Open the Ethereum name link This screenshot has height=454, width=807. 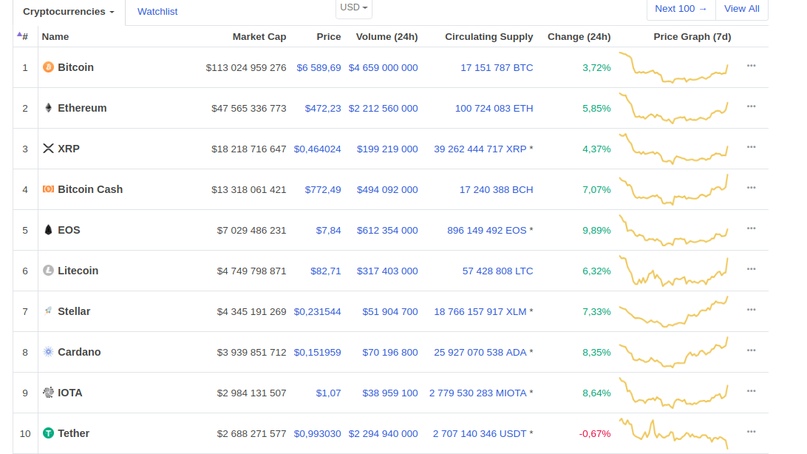[x=82, y=108]
